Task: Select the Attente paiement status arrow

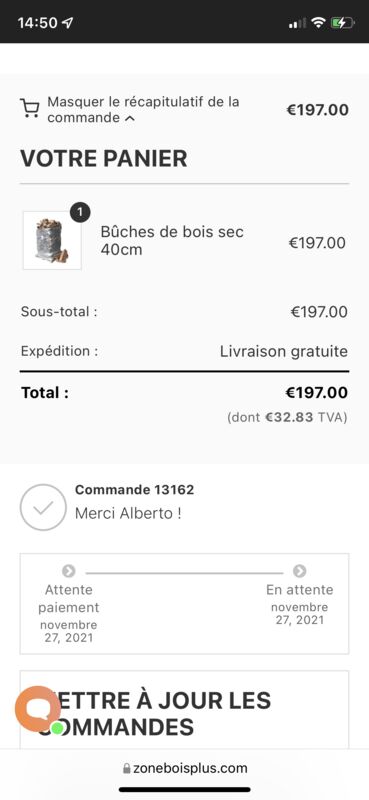Action: 68,570
